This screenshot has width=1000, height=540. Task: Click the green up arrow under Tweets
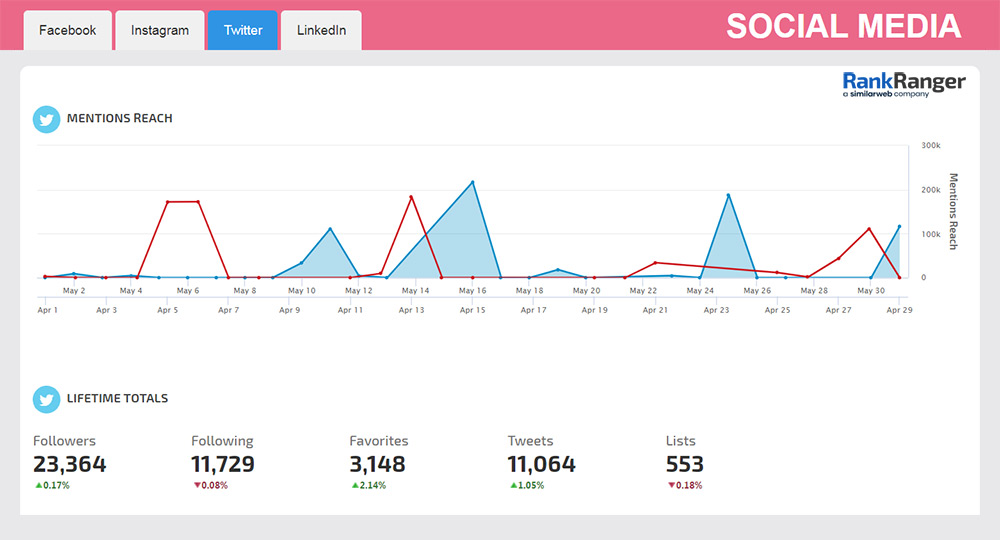(x=512, y=486)
